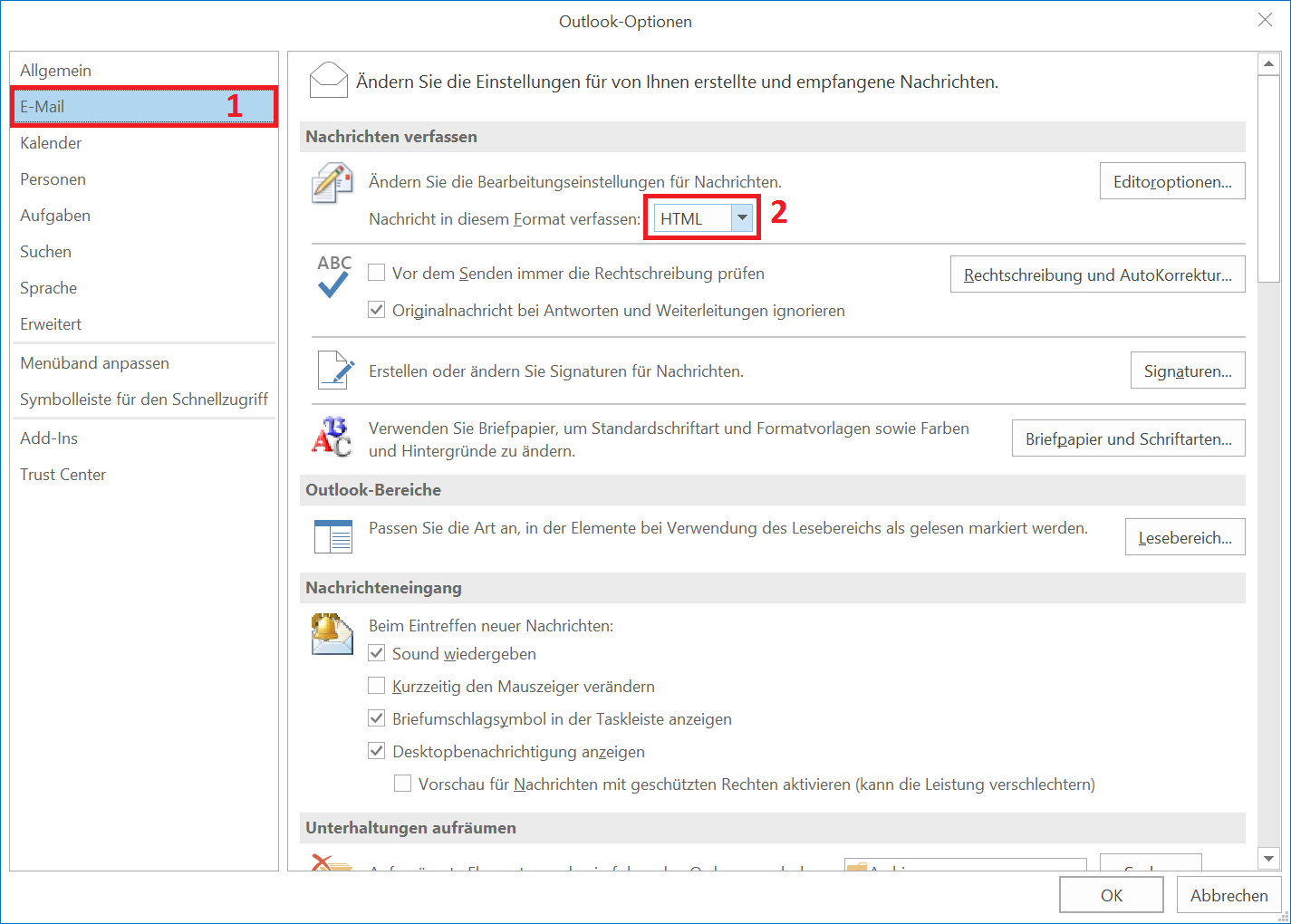Click the envelope icon in the header
Image resolution: width=1291 pixels, height=924 pixels.
point(328,80)
